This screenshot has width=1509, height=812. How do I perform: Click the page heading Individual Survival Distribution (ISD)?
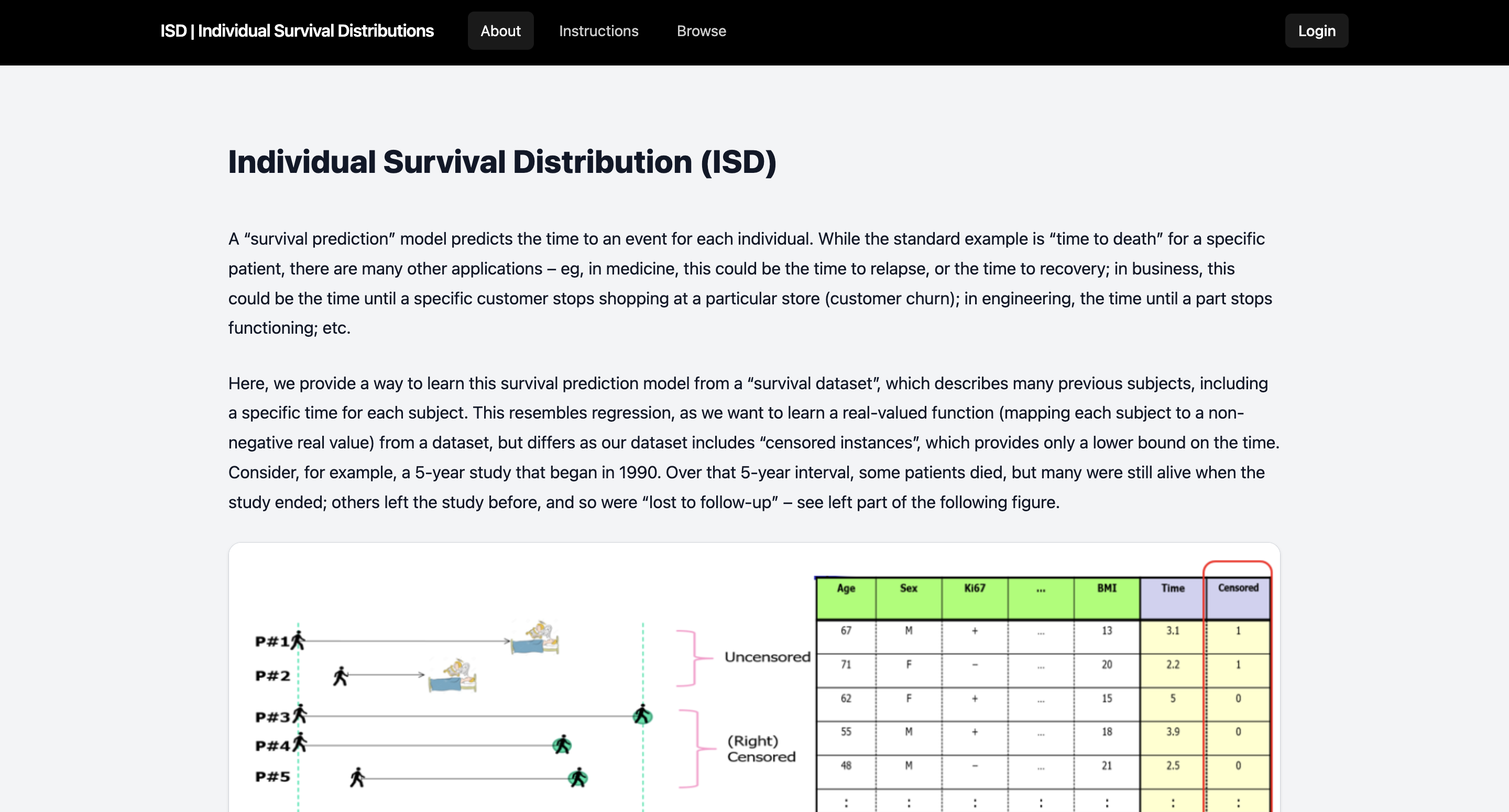[502, 162]
